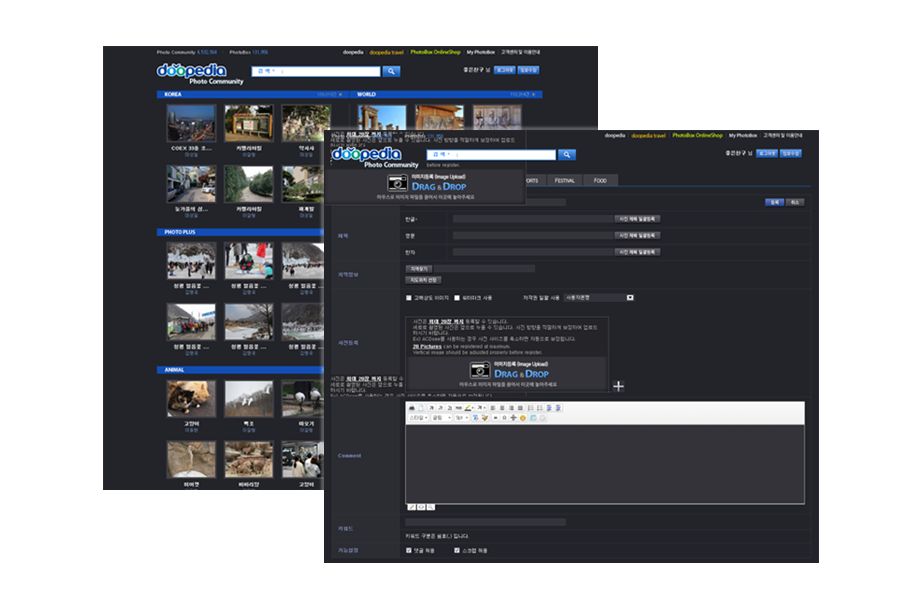Image resolution: width=923 pixels, height=609 pixels.
Task: Click the search input field in the back home window
Action: 316,71
